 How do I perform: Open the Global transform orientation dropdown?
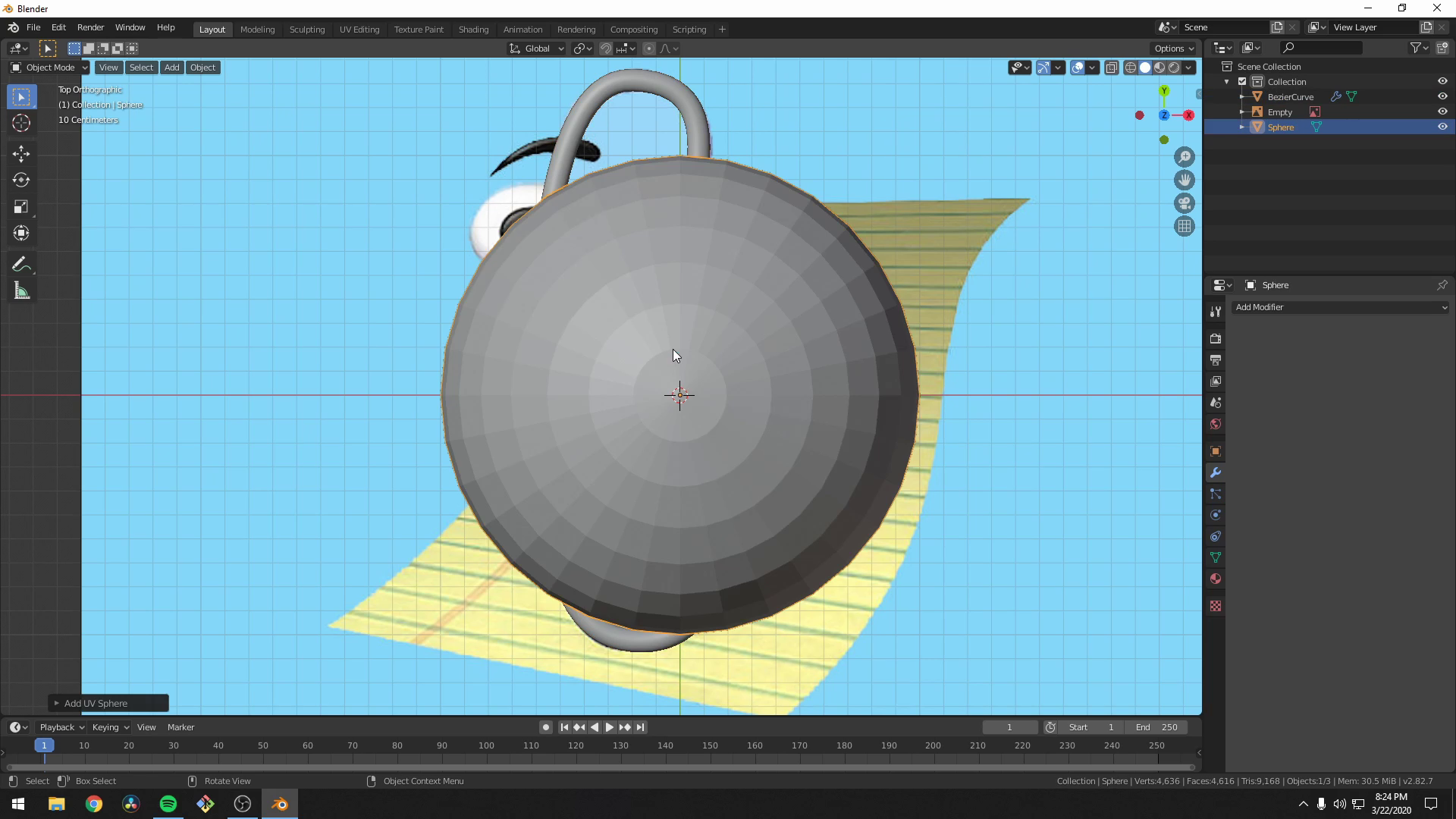[x=536, y=48]
